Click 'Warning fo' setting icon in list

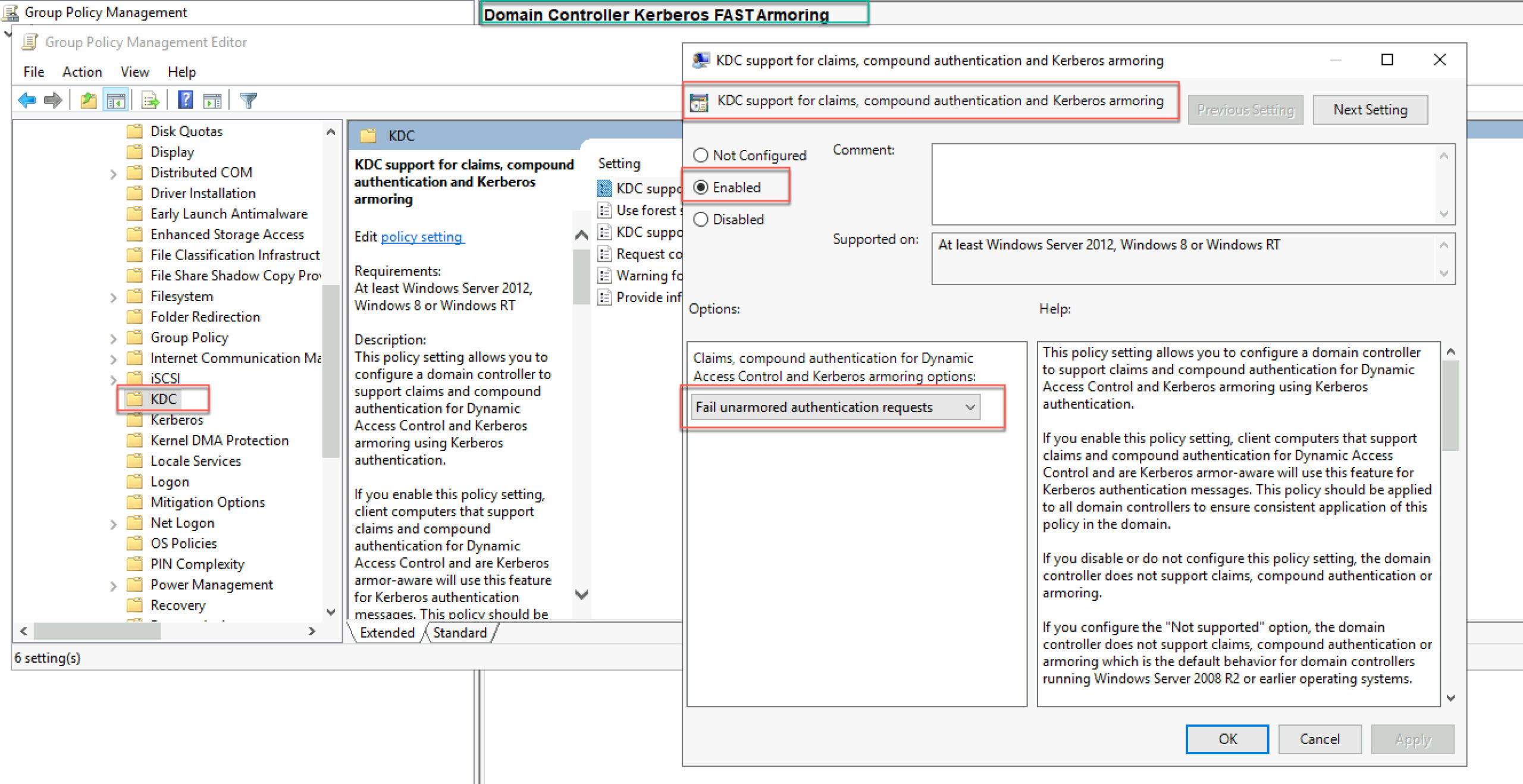point(604,275)
